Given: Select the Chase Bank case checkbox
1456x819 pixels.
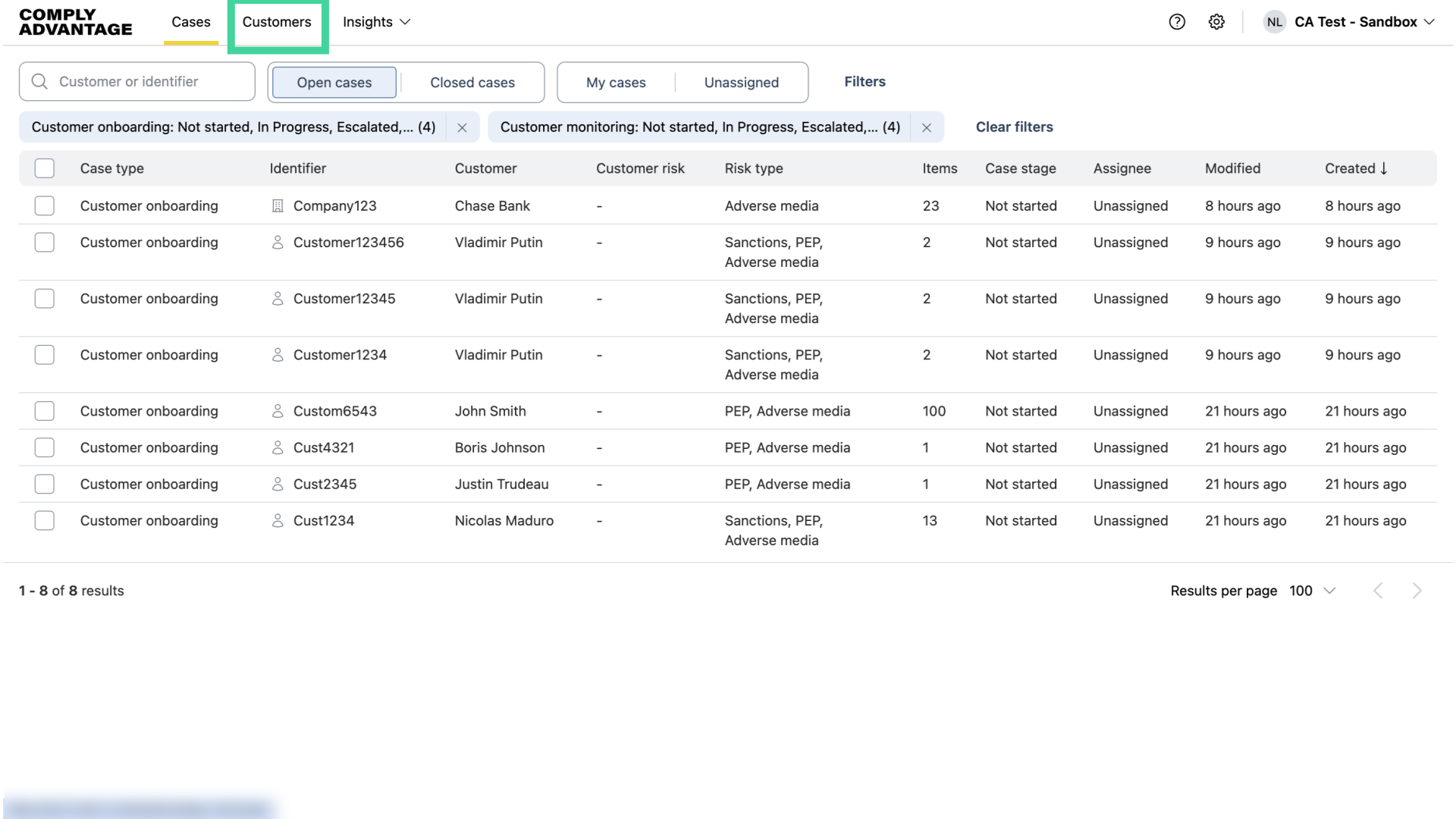Looking at the screenshot, I should point(45,206).
